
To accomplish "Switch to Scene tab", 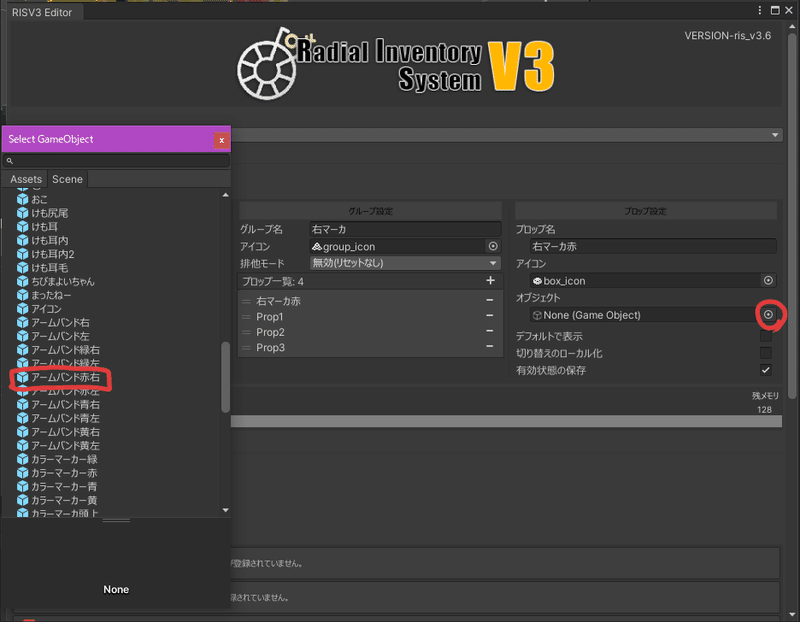I will click(67, 179).
